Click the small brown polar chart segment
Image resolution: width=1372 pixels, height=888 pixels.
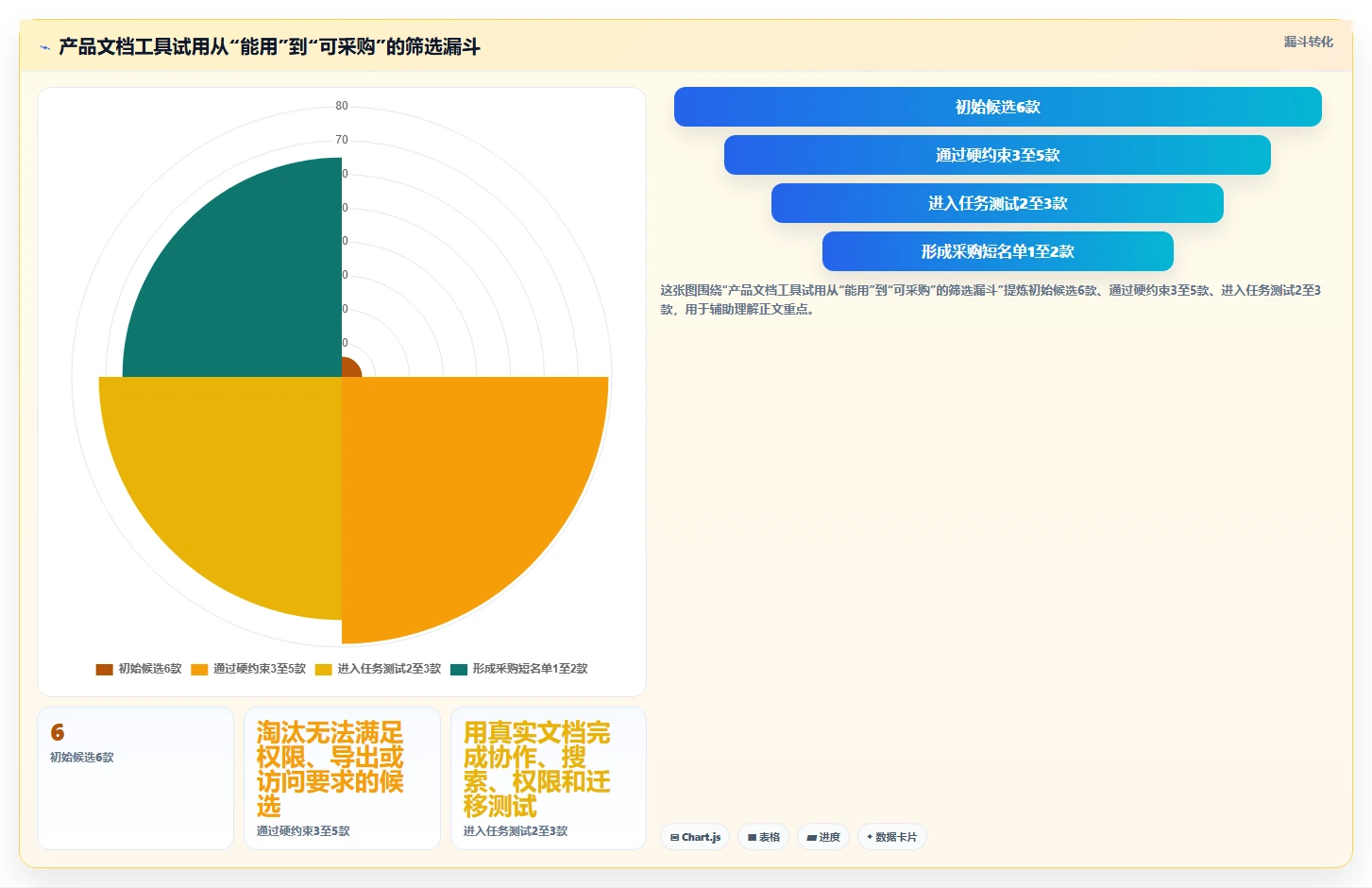pyautogui.click(x=349, y=368)
